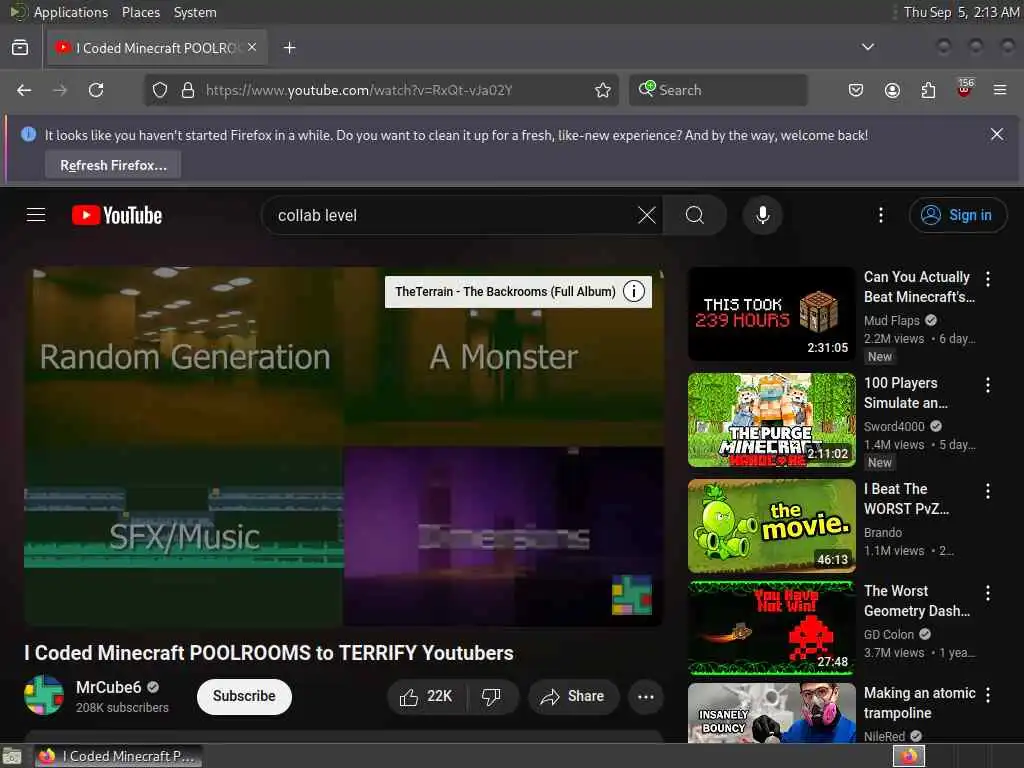This screenshot has width=1024, height=768.
Task: Open 100 Players Simulate title
Action: [x=906, y=393]
